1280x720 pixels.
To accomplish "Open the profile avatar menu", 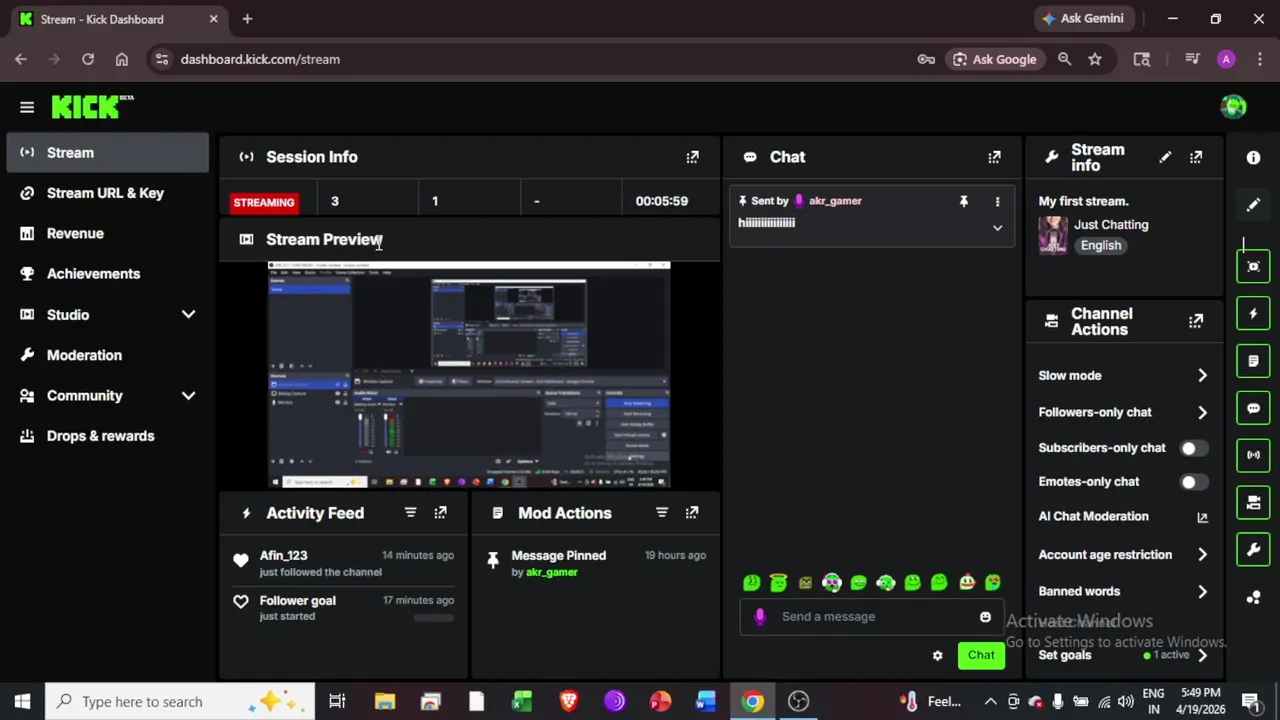I will pyautogui.click(x=1233, y=106).
